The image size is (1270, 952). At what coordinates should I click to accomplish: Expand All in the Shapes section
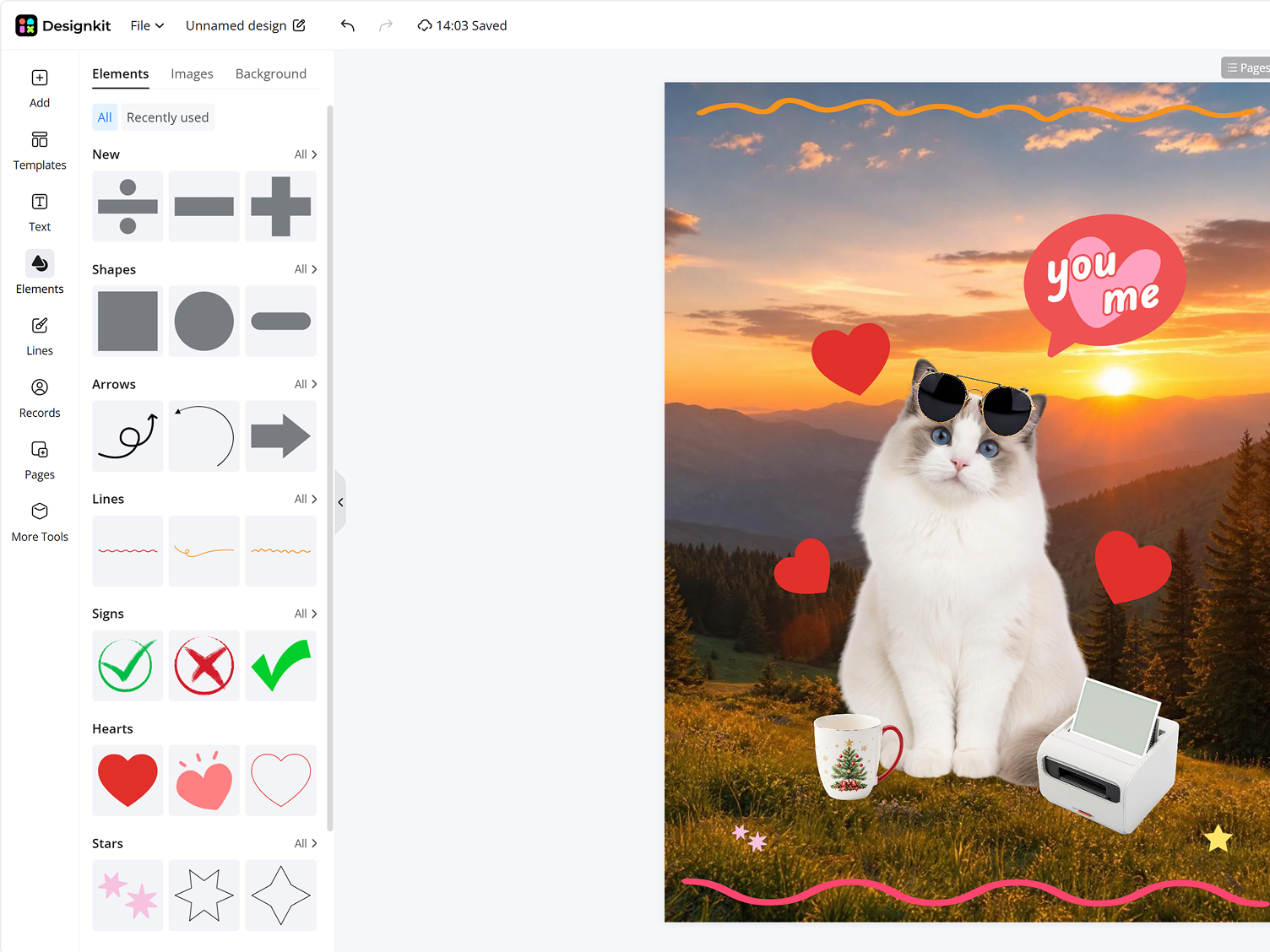coord(306,269)
